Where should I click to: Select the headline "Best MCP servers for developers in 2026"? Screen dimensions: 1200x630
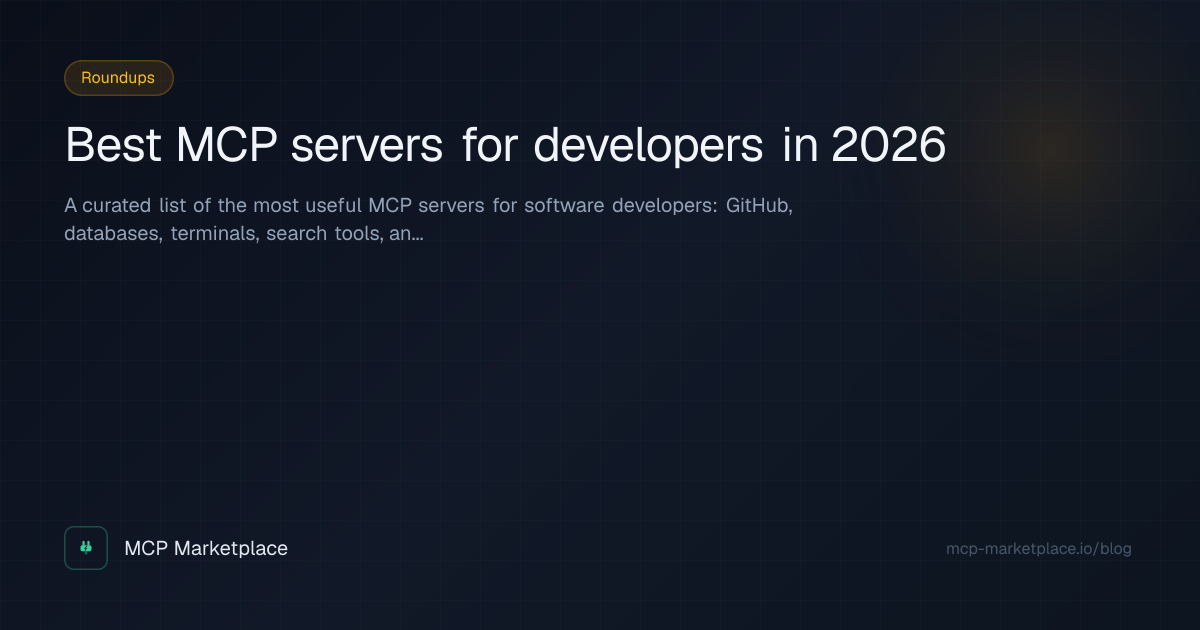505,147
